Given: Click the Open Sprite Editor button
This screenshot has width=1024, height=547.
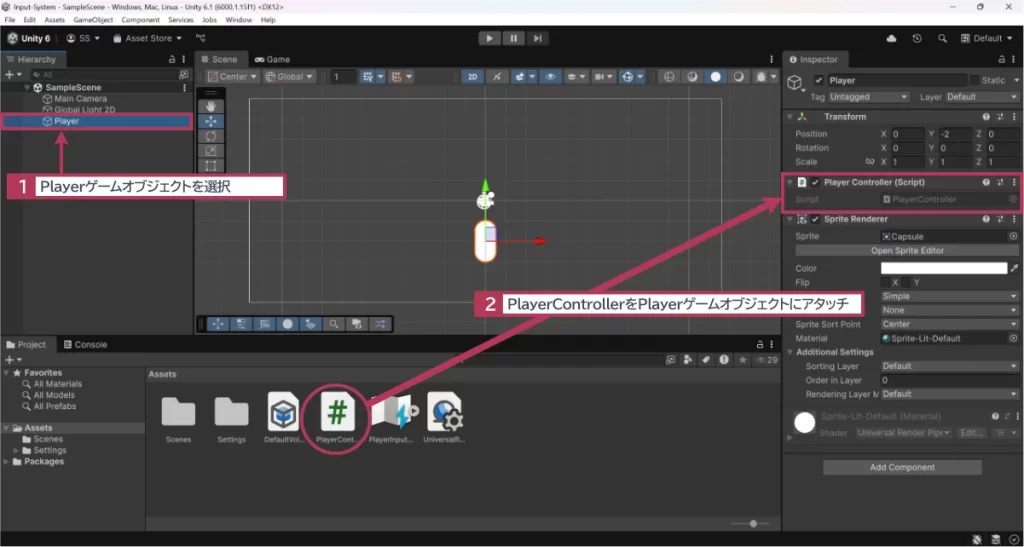Looking at the screenshot, I should tap(907, 251).
